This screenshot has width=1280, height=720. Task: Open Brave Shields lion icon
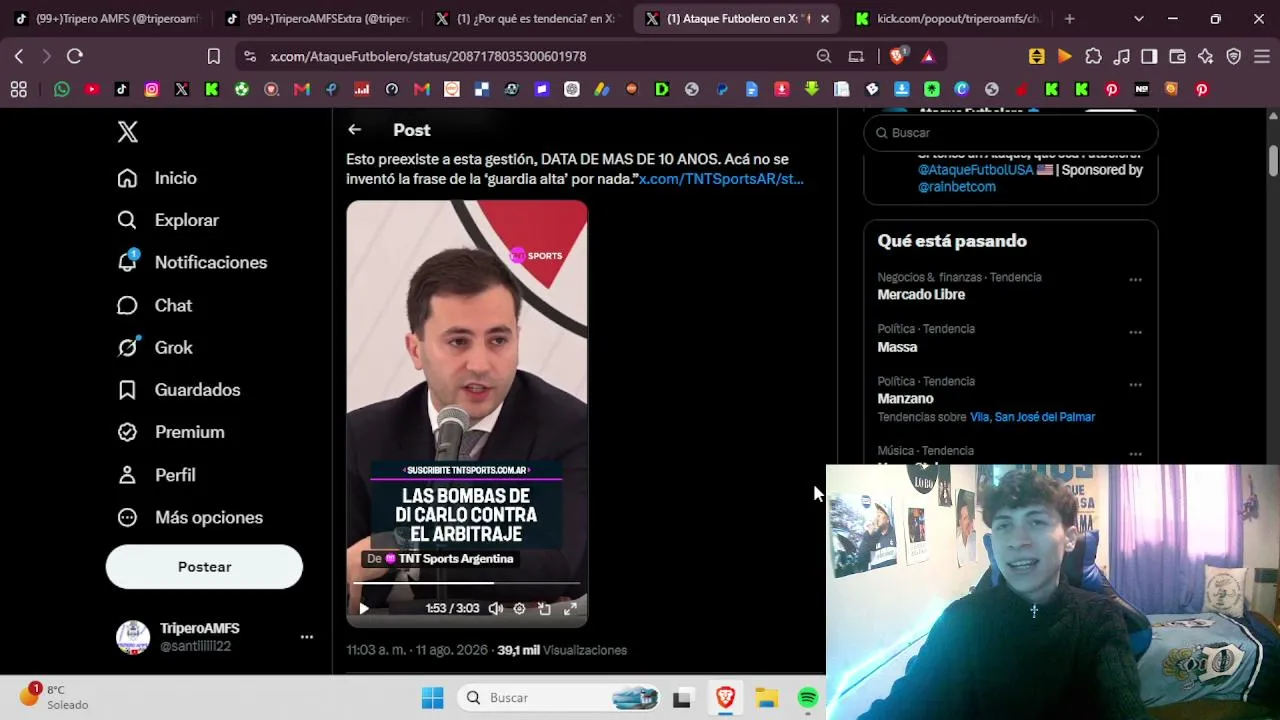click(897, 56)
